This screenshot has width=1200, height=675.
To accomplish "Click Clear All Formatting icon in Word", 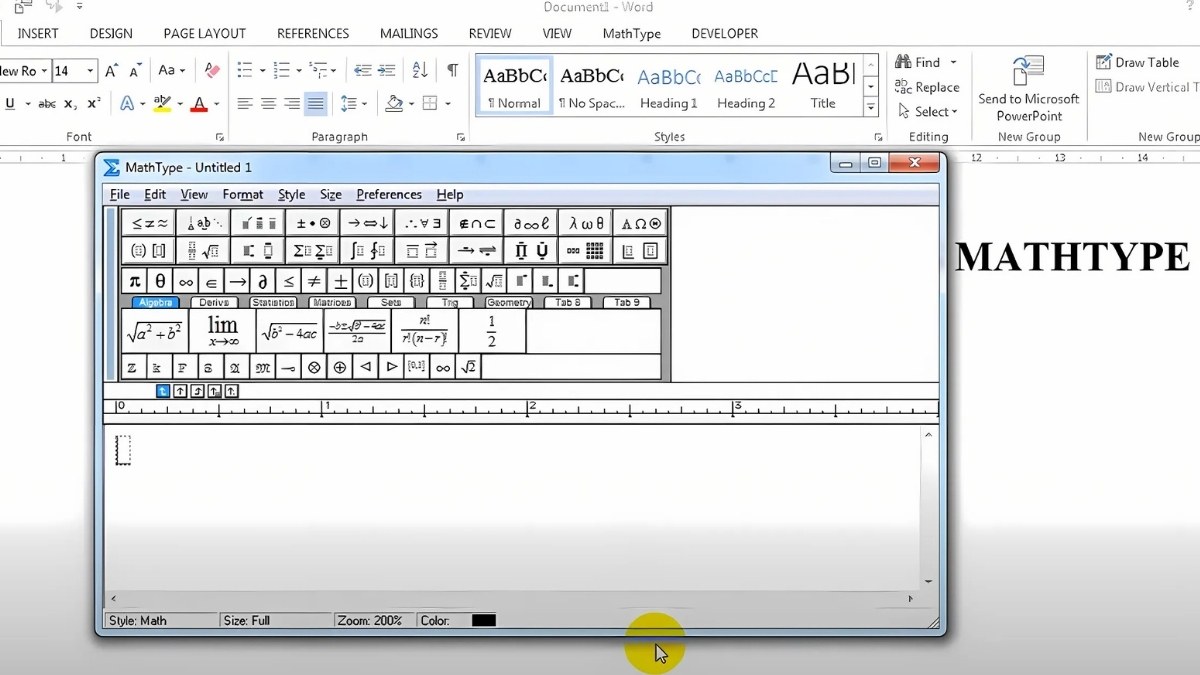I will click(212, 70).
